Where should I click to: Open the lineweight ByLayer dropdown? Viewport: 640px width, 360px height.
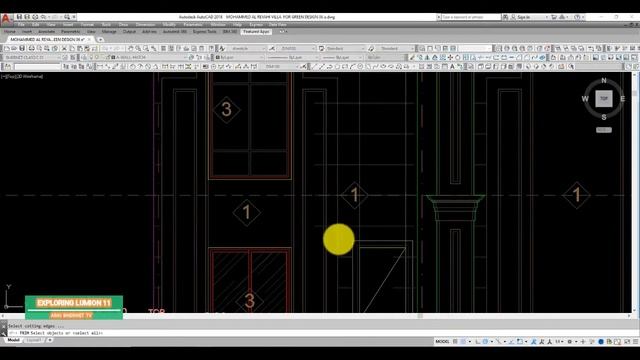point(342,58)
